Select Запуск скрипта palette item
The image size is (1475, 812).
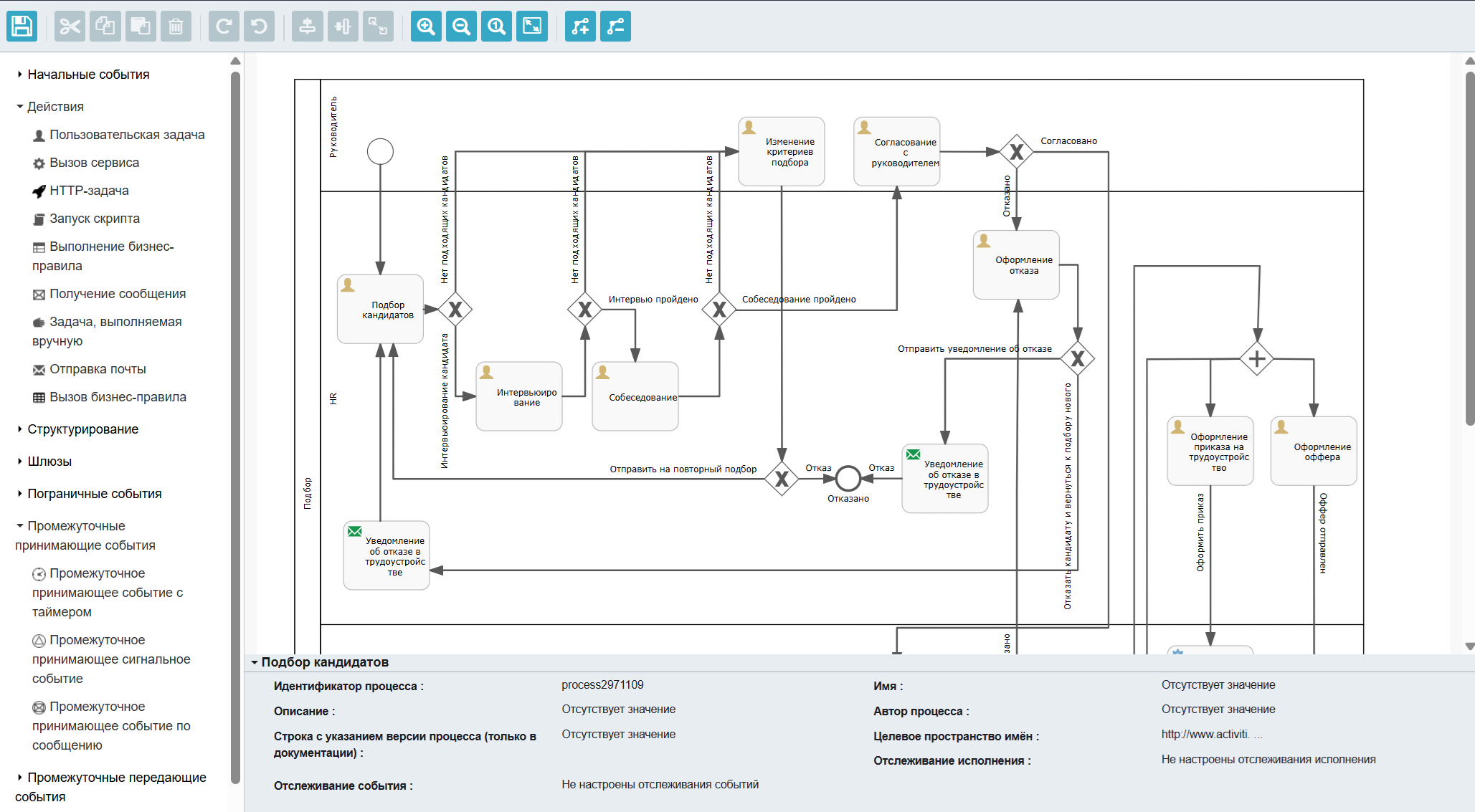86,219
